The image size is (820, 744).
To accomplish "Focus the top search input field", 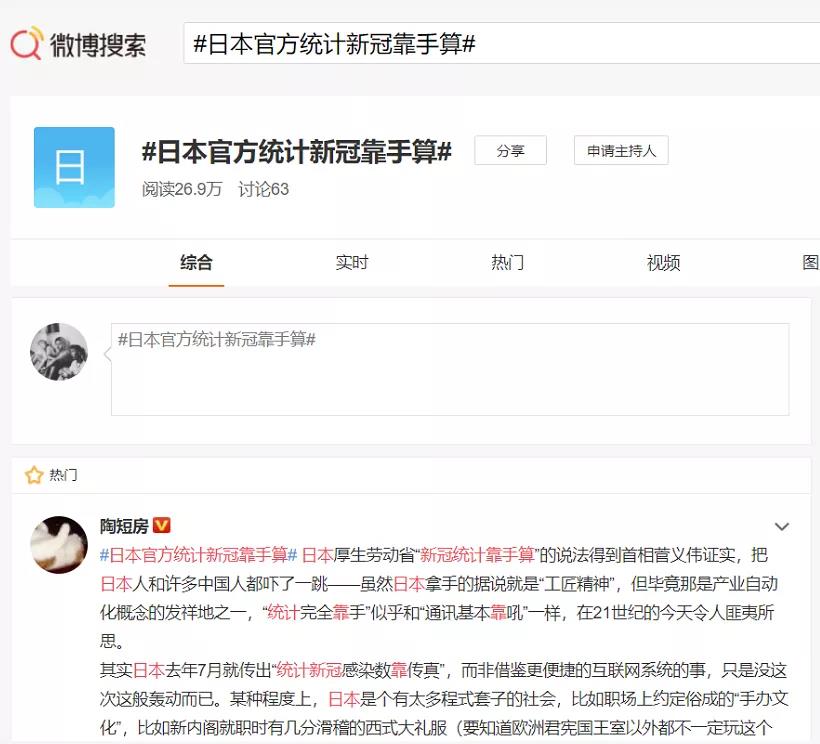I will point(502,43).
